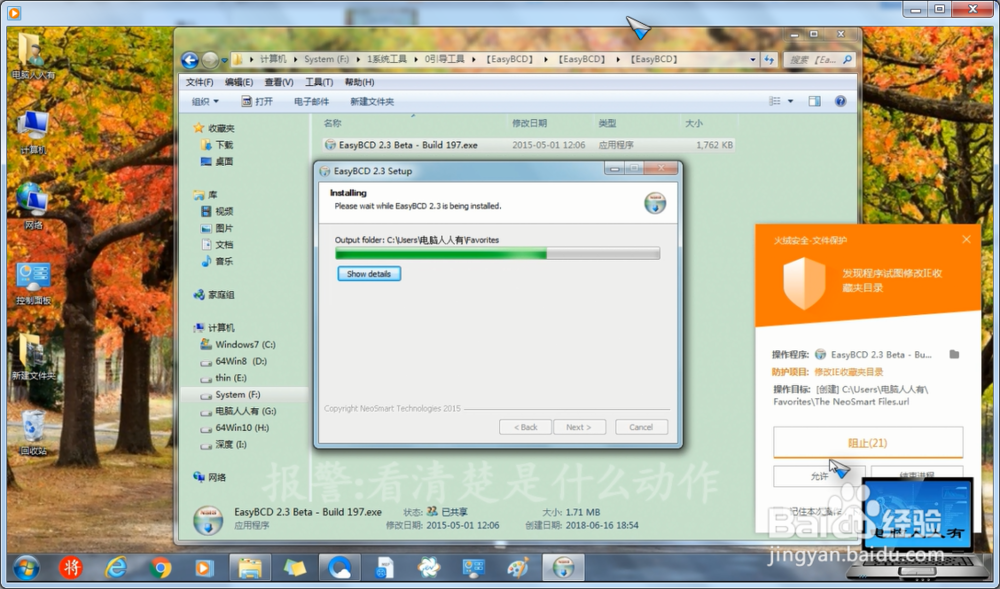The width and height of the screenshot is (1000, 589).
Task: Sort files by the 修改日期 column header
Action: coord(529,123)
